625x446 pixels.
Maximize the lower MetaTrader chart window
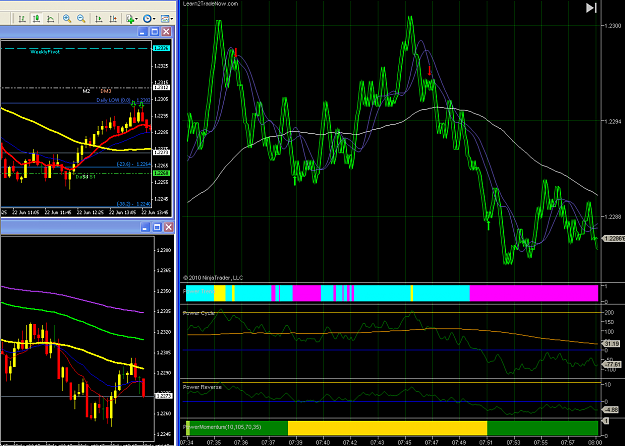157,227
